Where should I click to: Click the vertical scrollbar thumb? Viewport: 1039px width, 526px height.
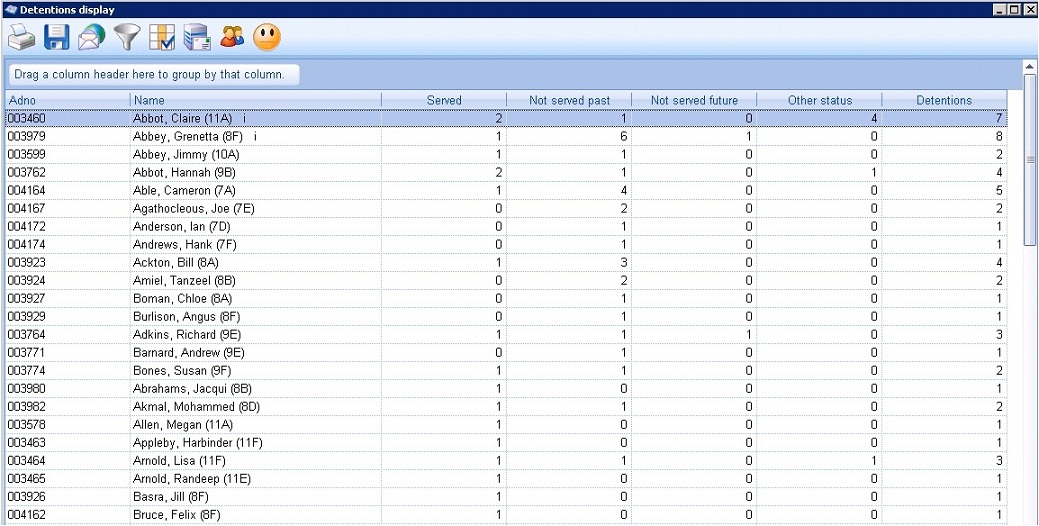tap(1030, 159)
